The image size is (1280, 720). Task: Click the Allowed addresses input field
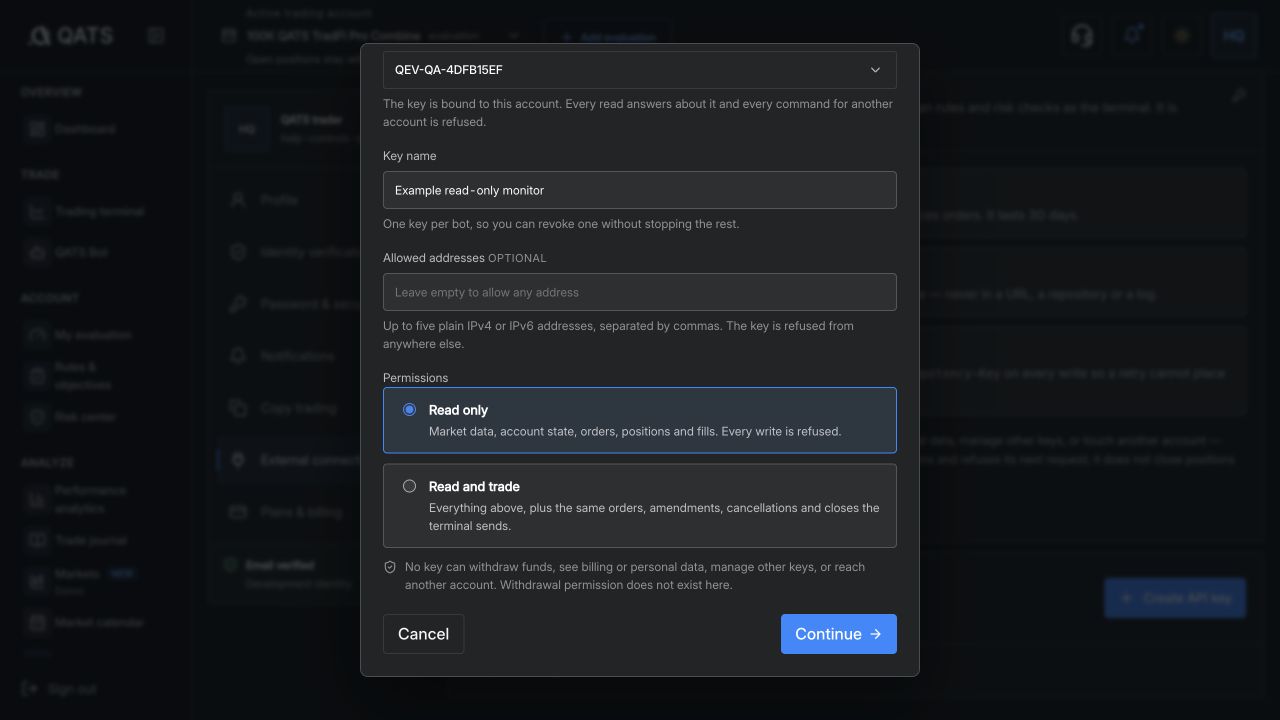(x=640, y=292)
